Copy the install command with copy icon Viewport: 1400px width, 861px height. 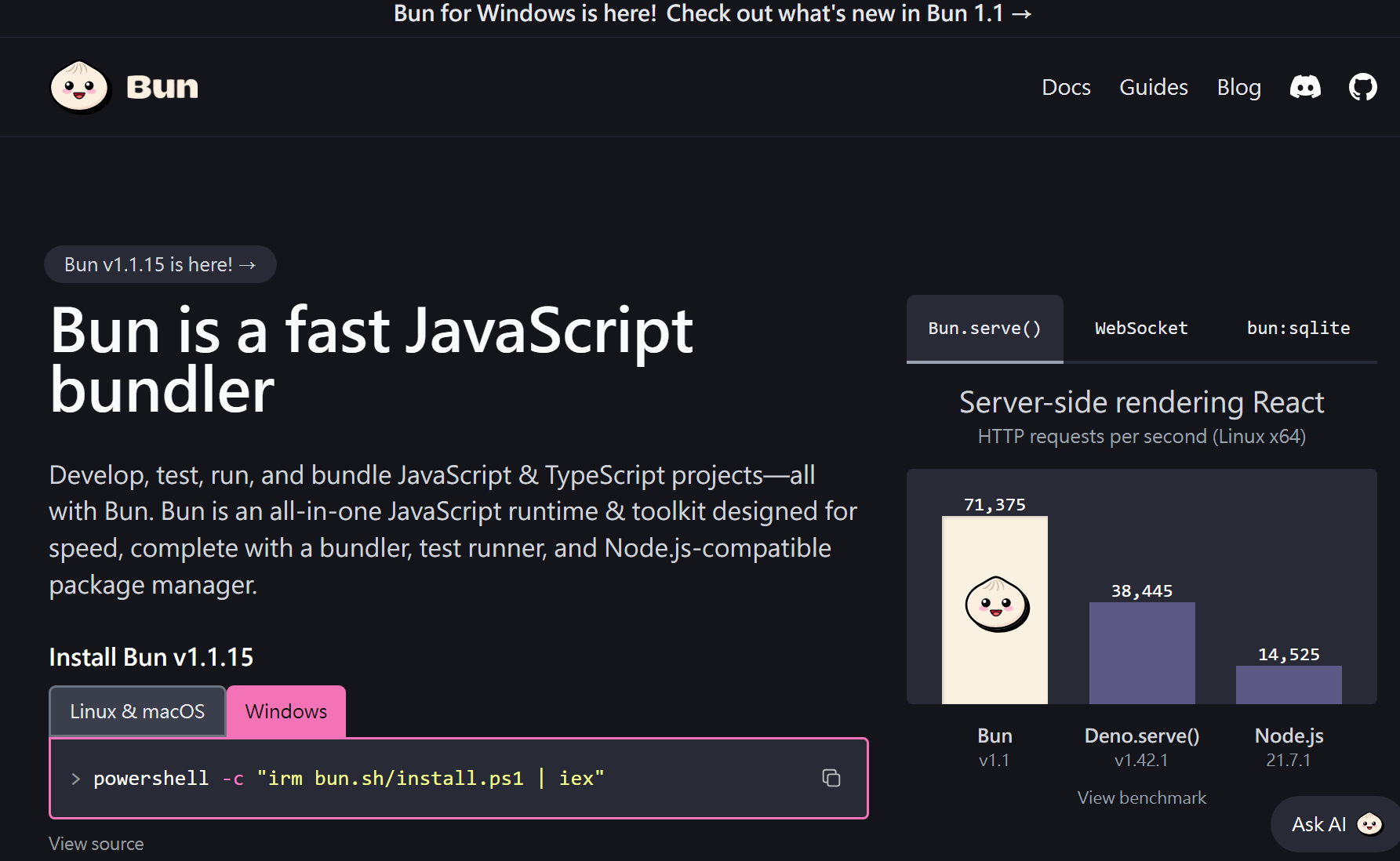(831, 778)
